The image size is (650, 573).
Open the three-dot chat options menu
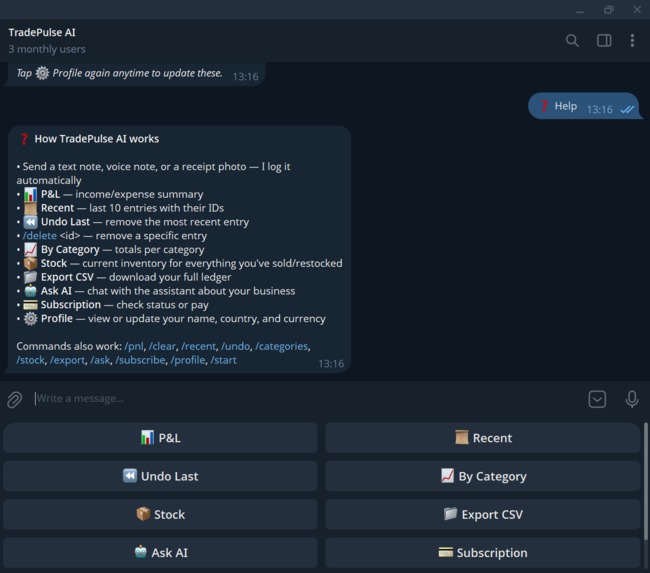pyautogui.click(x=632, y=41)
